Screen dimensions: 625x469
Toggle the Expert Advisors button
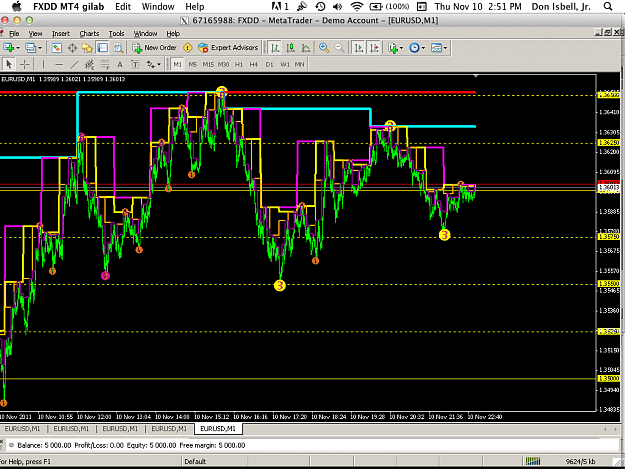click(x=228, y=48)
